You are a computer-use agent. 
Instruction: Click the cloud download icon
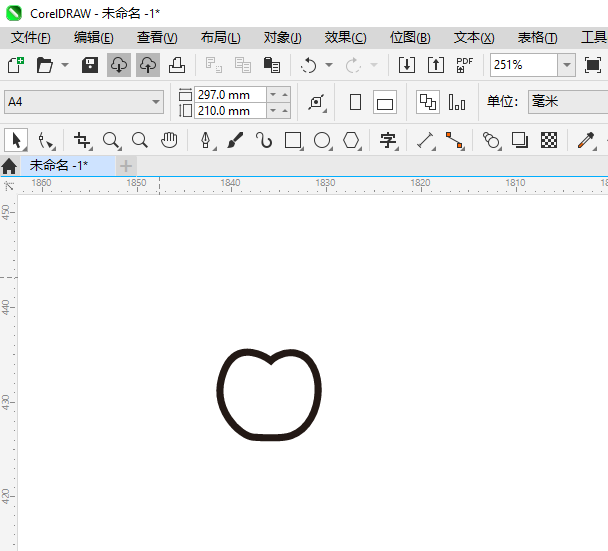coord(119,65)
